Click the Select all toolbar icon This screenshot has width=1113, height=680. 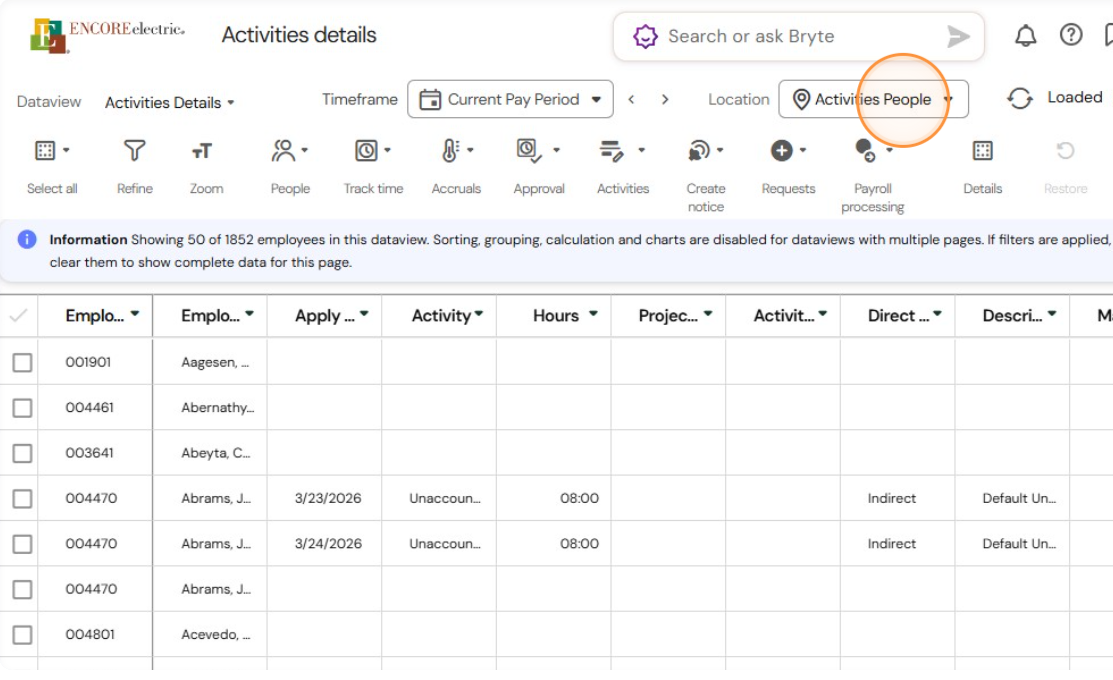(x=45, y=150)
